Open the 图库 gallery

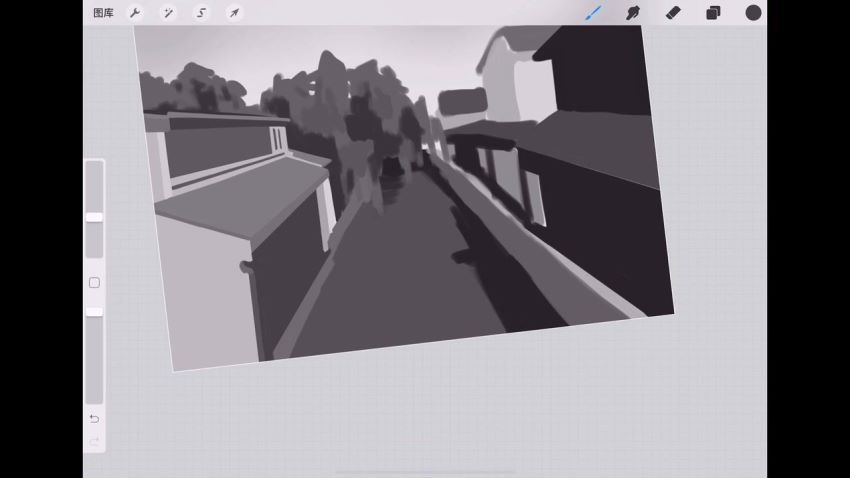(x=103, y=13)
